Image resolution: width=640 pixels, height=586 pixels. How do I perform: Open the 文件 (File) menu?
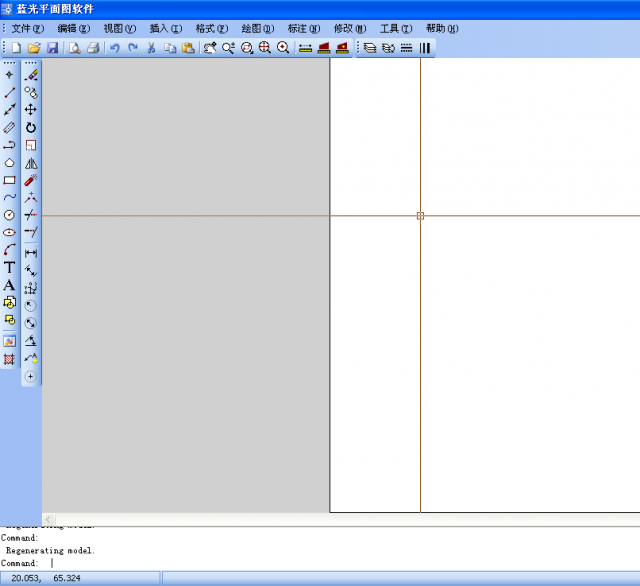(x=28, y=28)
